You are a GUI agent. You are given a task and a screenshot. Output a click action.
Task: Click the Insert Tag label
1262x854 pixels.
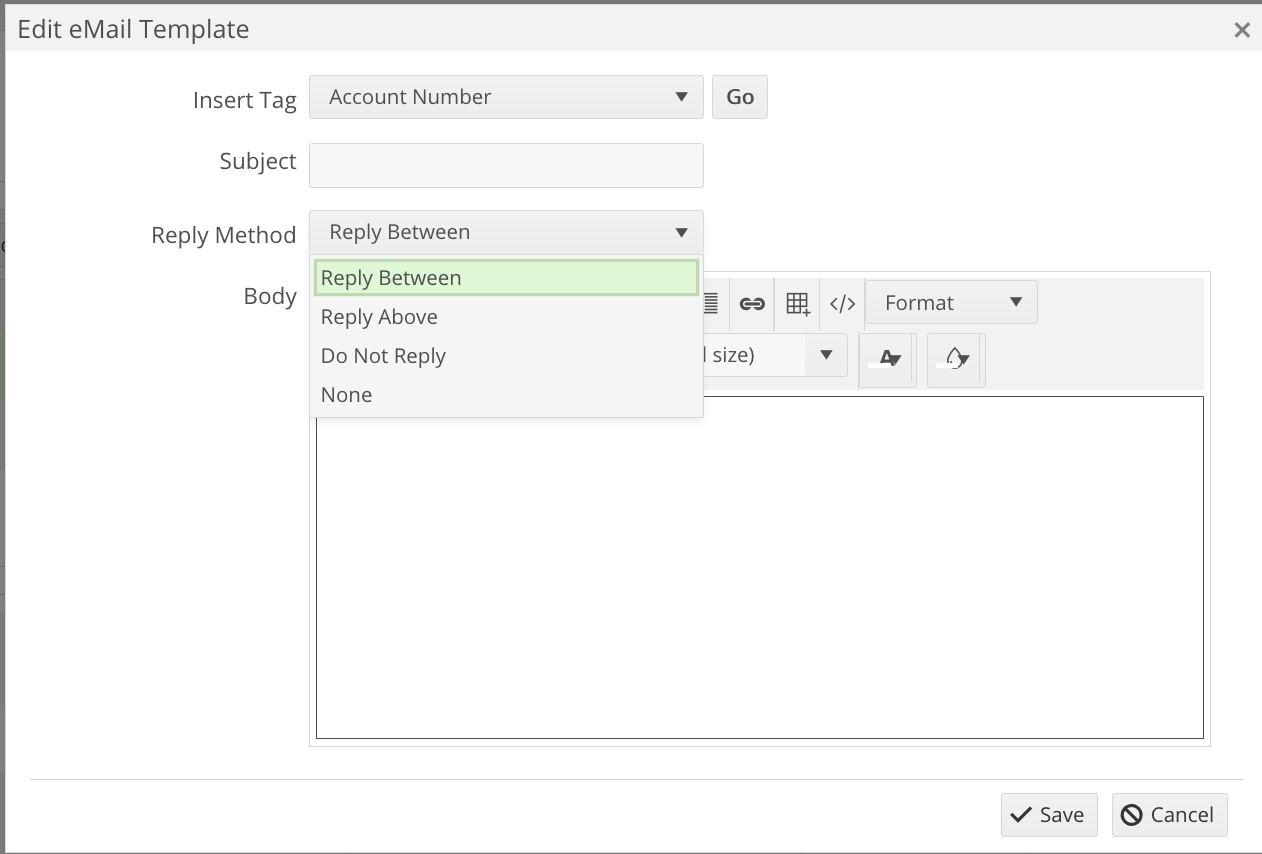245,100
